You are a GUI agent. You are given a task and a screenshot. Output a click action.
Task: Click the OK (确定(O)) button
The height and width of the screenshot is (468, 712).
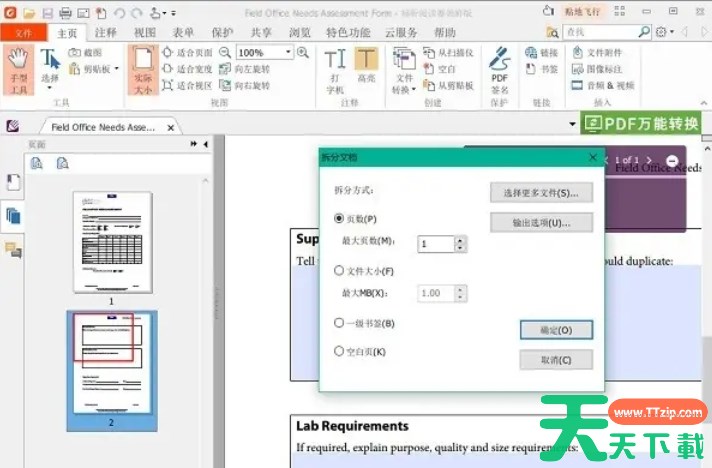[556, 330]
